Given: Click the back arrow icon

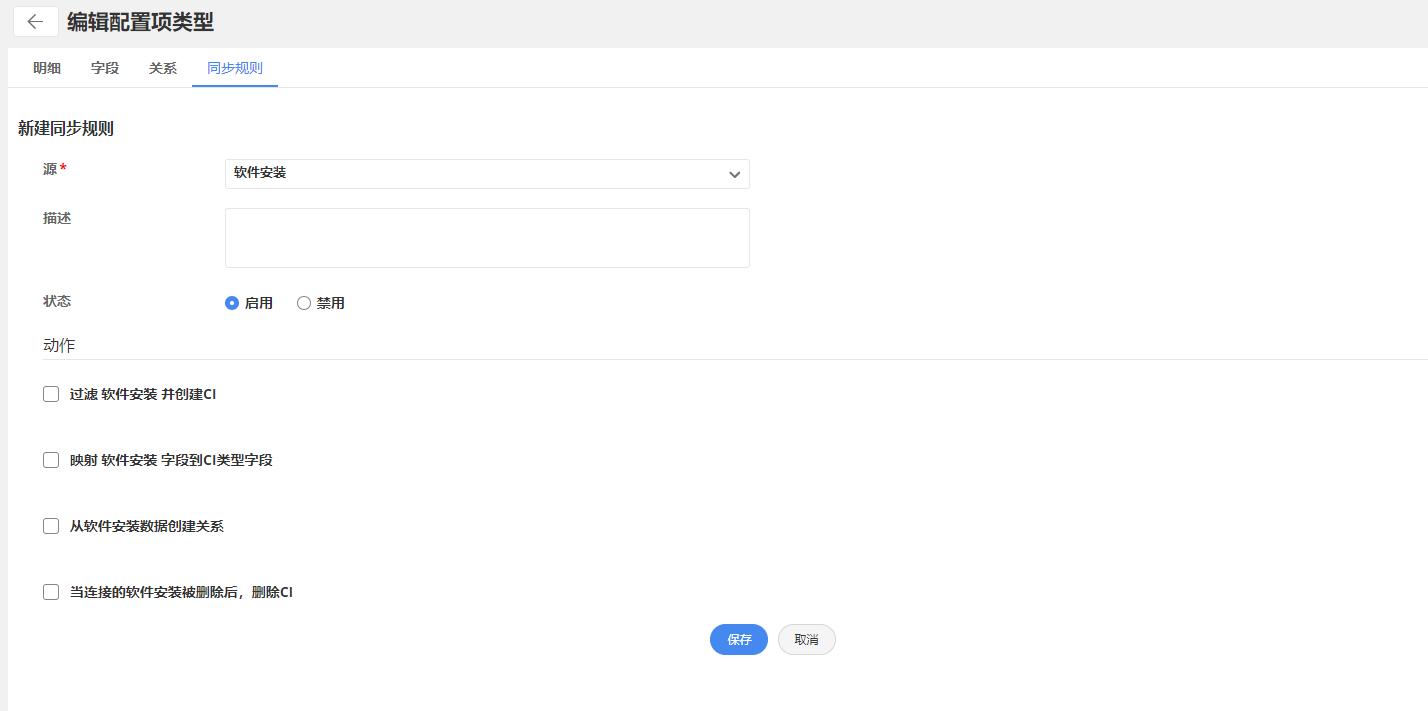Looking at the screenshot, I should (x=36, y=22).
